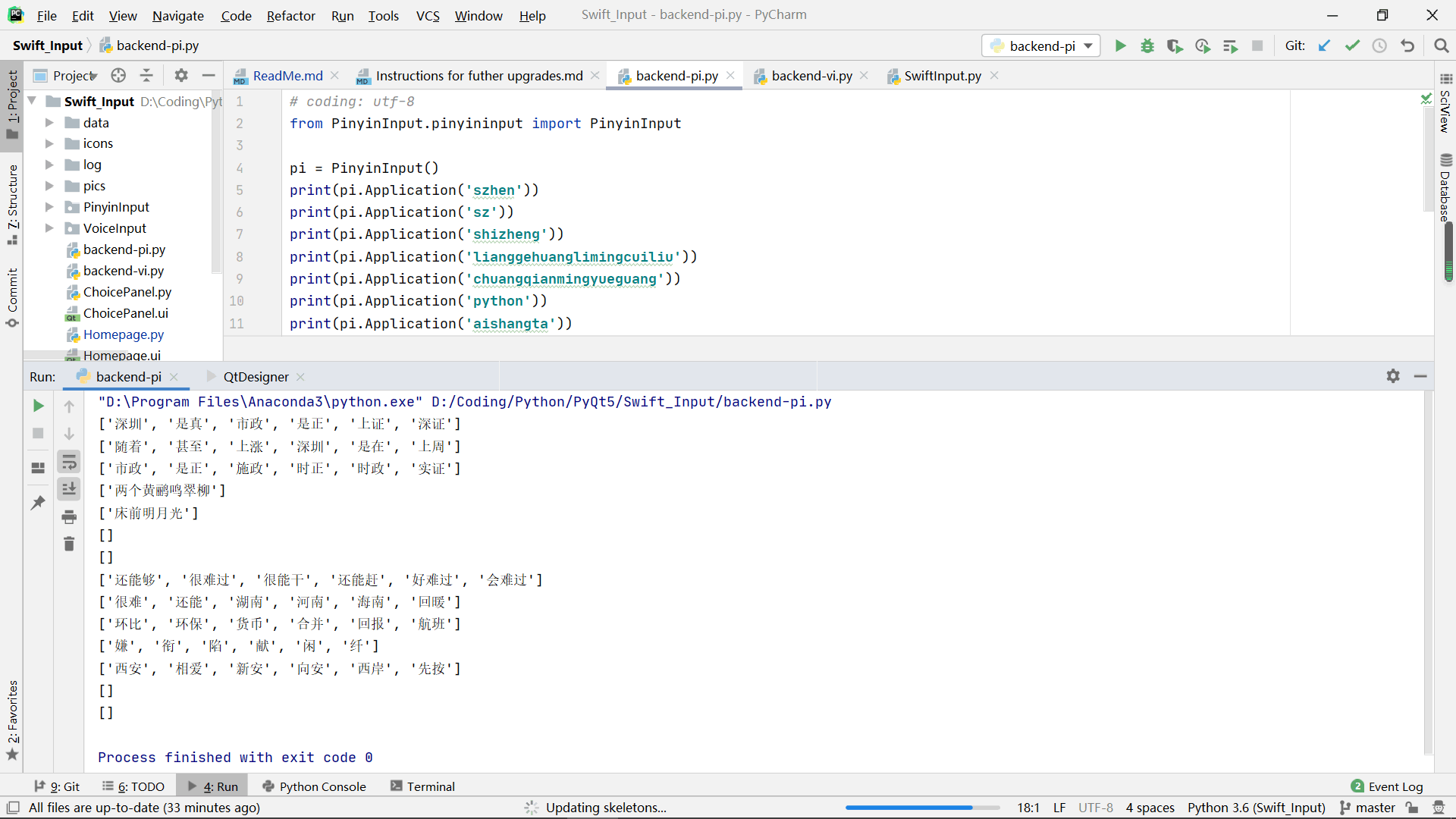Click Git update project arrow icon
The image size is (1456, 819).
click(1324, 46)
